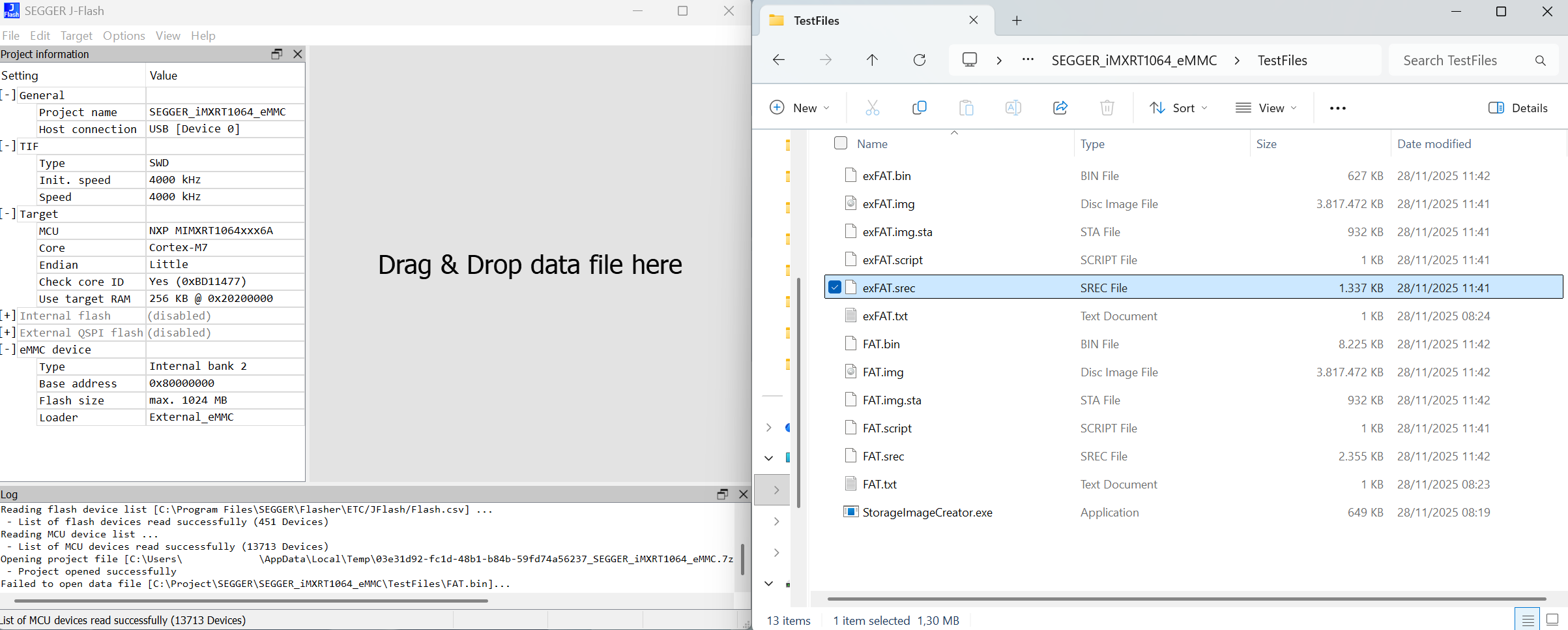Toggle the Details pane button

tap(1518, 108)
